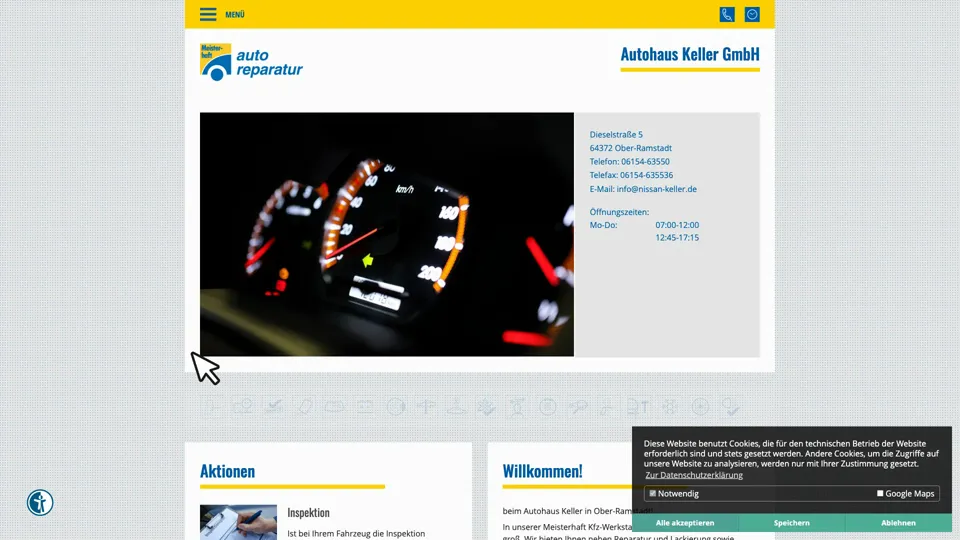Click the 12:45-17:15 opening time
The width and height of the screenshot is (960, 540).
[677, 238]
